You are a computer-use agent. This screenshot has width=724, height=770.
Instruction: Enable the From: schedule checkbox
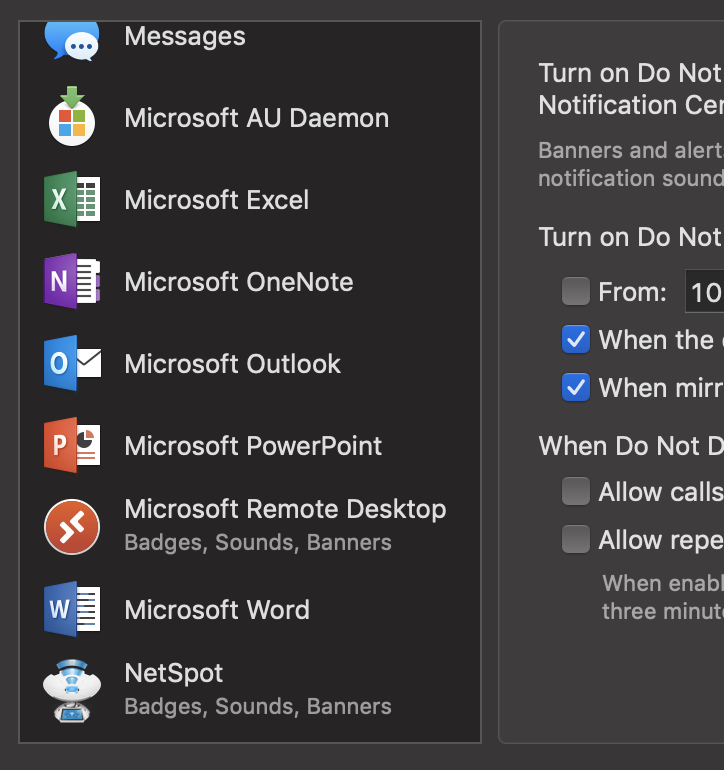[x=576, y=291]
